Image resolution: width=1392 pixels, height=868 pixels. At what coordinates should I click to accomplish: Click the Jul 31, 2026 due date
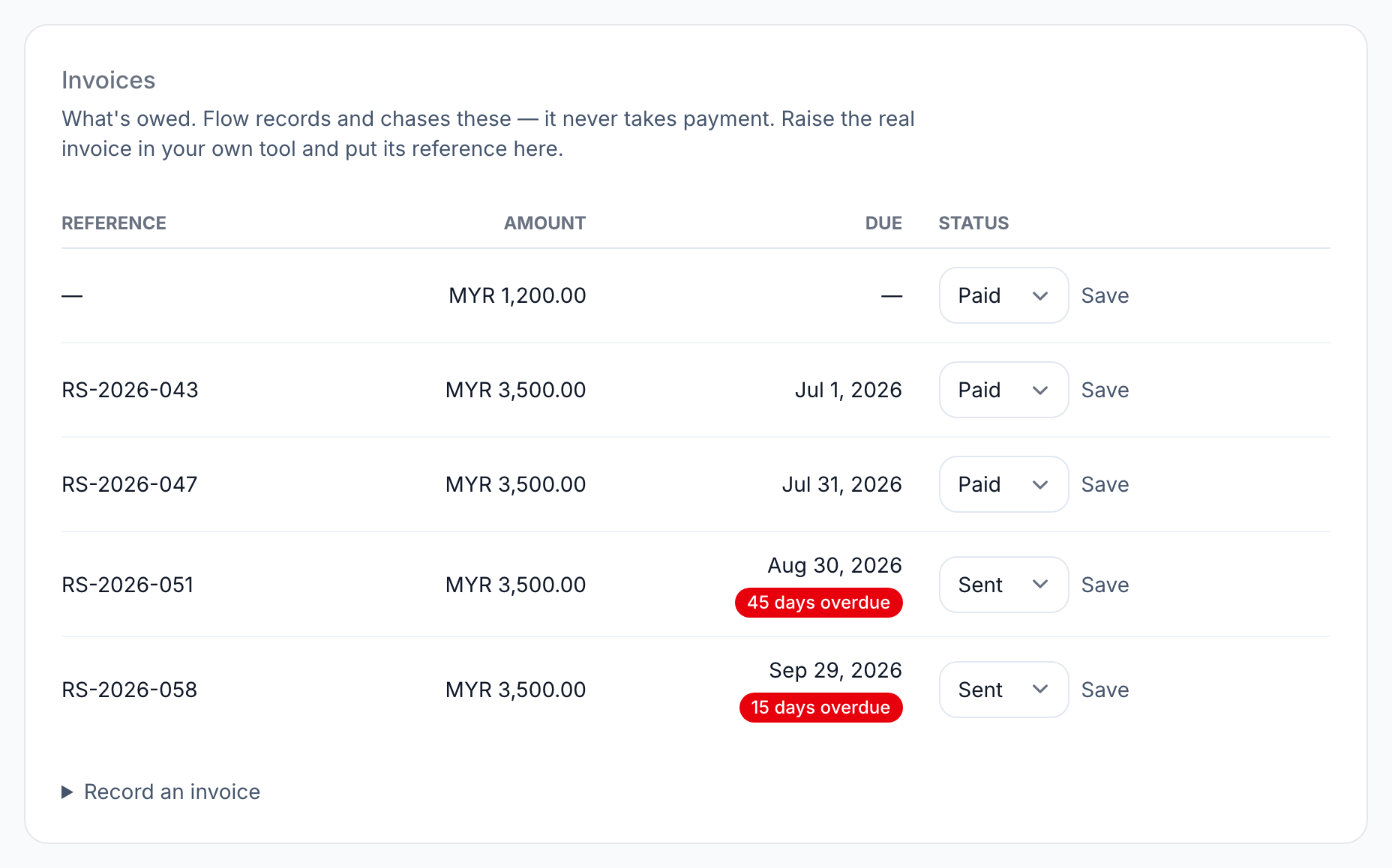pyautogui.click(x=841, y=484)
